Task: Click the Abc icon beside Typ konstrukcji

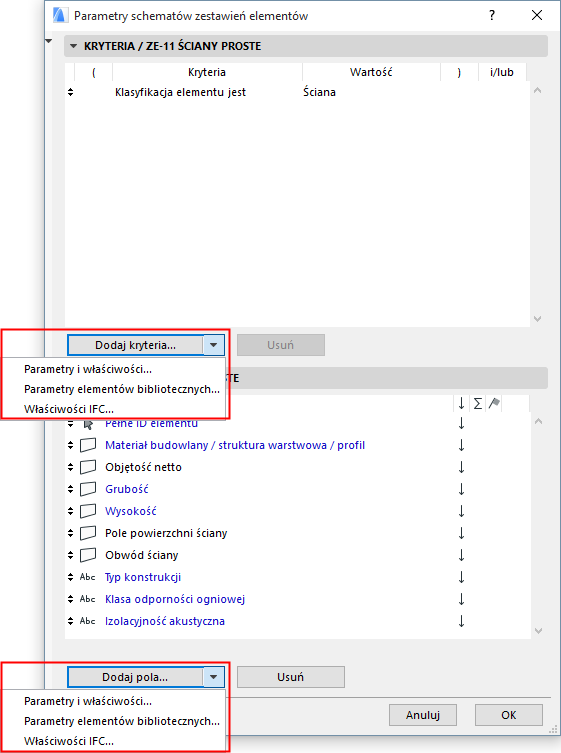Action: (87, 577)
